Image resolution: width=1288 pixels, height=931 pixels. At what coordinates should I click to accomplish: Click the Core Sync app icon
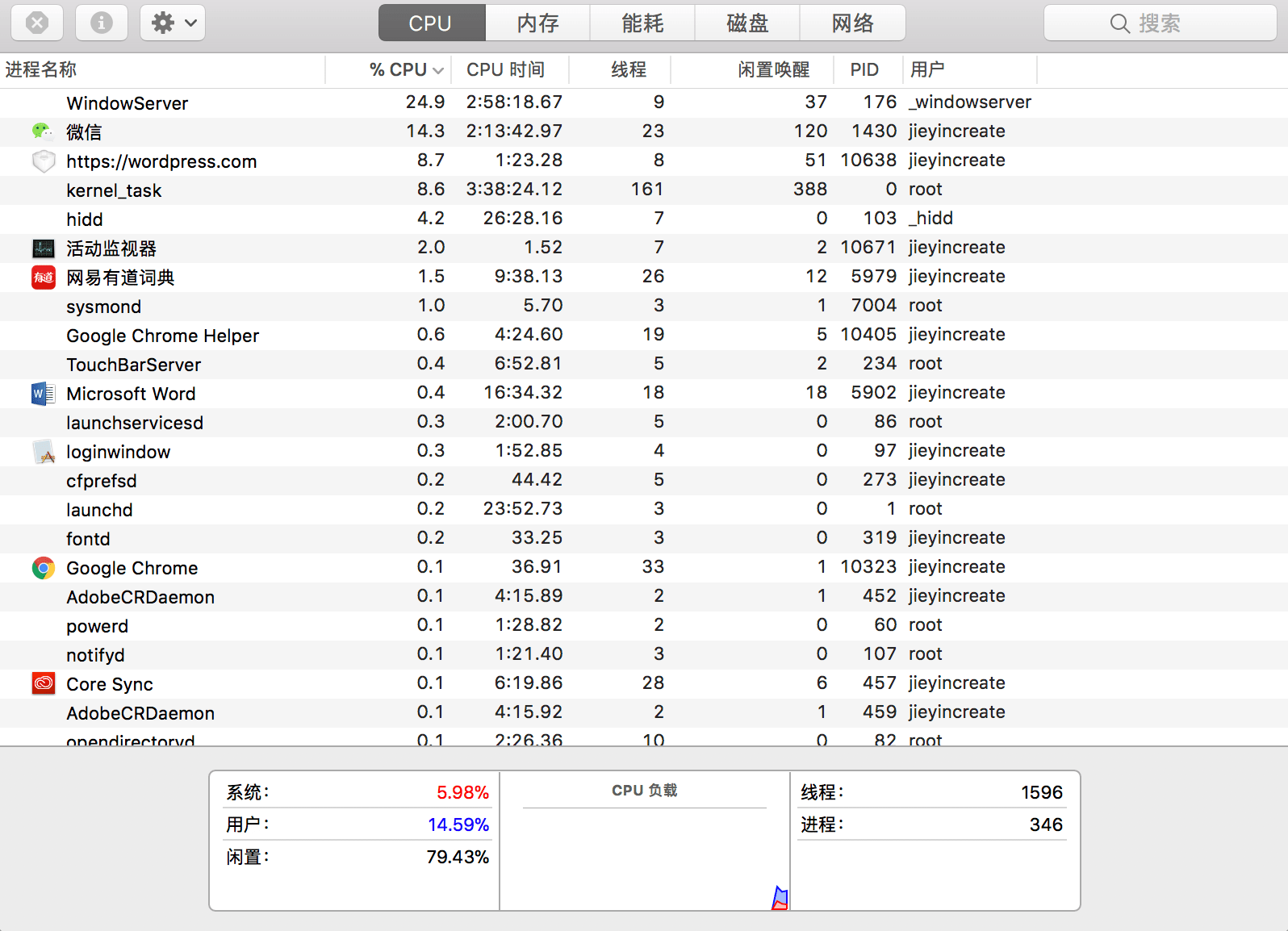(x=43, y=683)
